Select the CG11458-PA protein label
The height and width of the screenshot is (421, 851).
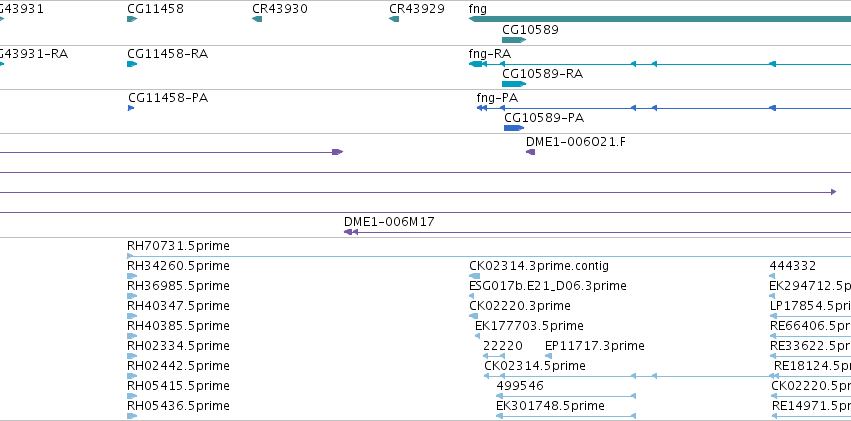(x=168, y=98)
